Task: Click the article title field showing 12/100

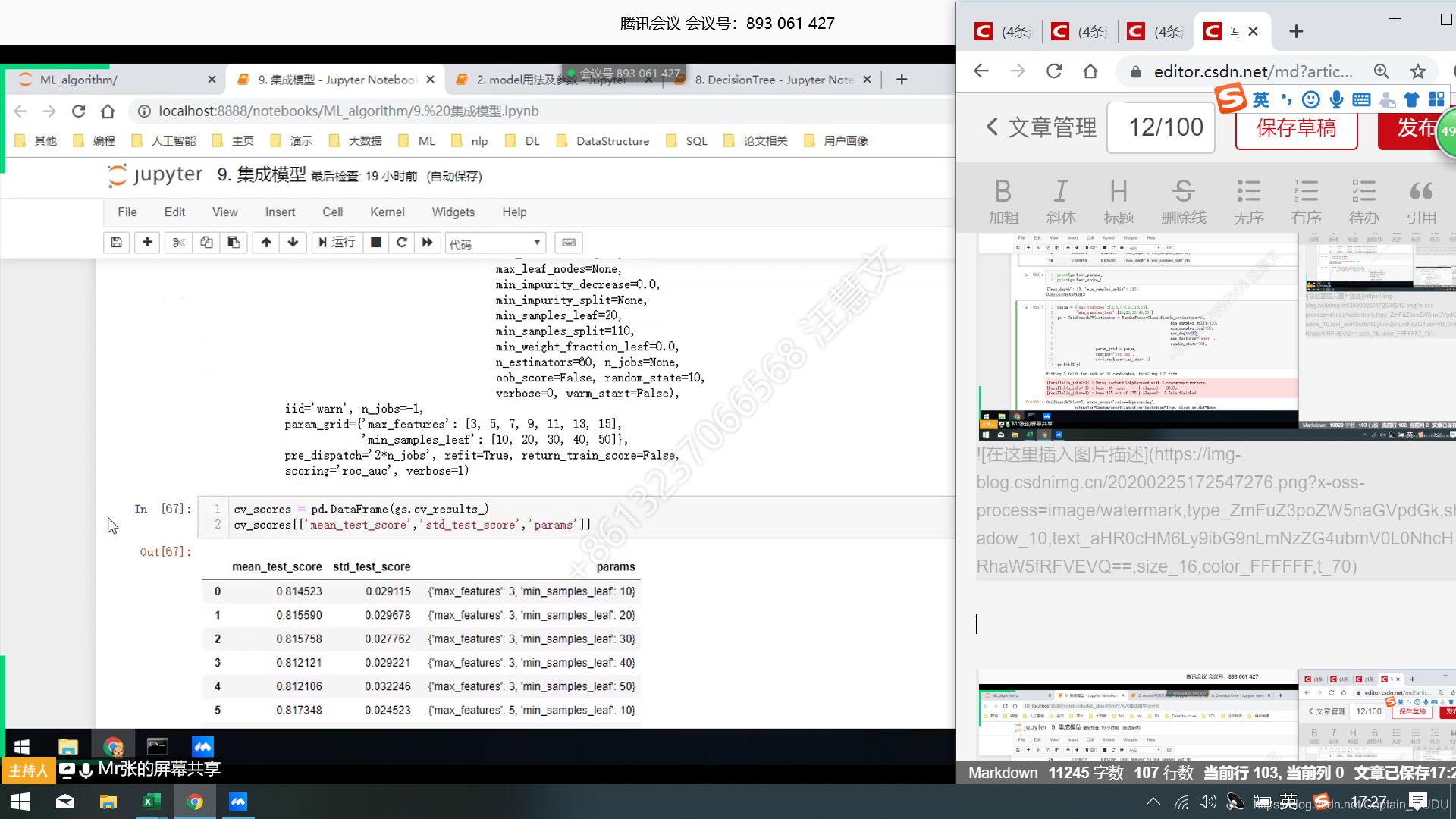Action: [x=1161, y=127]
